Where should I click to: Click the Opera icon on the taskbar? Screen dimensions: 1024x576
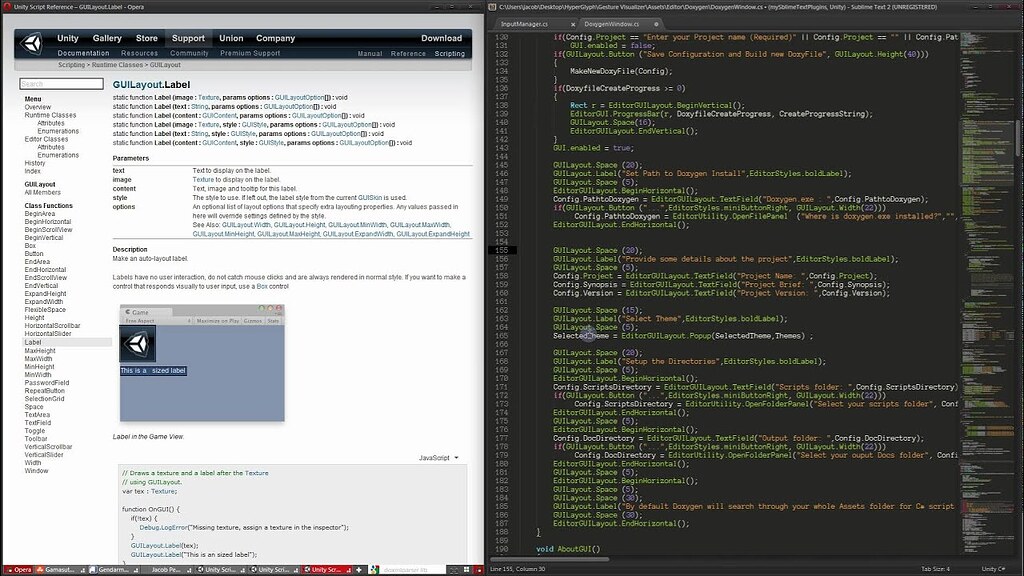pos(10,569)
